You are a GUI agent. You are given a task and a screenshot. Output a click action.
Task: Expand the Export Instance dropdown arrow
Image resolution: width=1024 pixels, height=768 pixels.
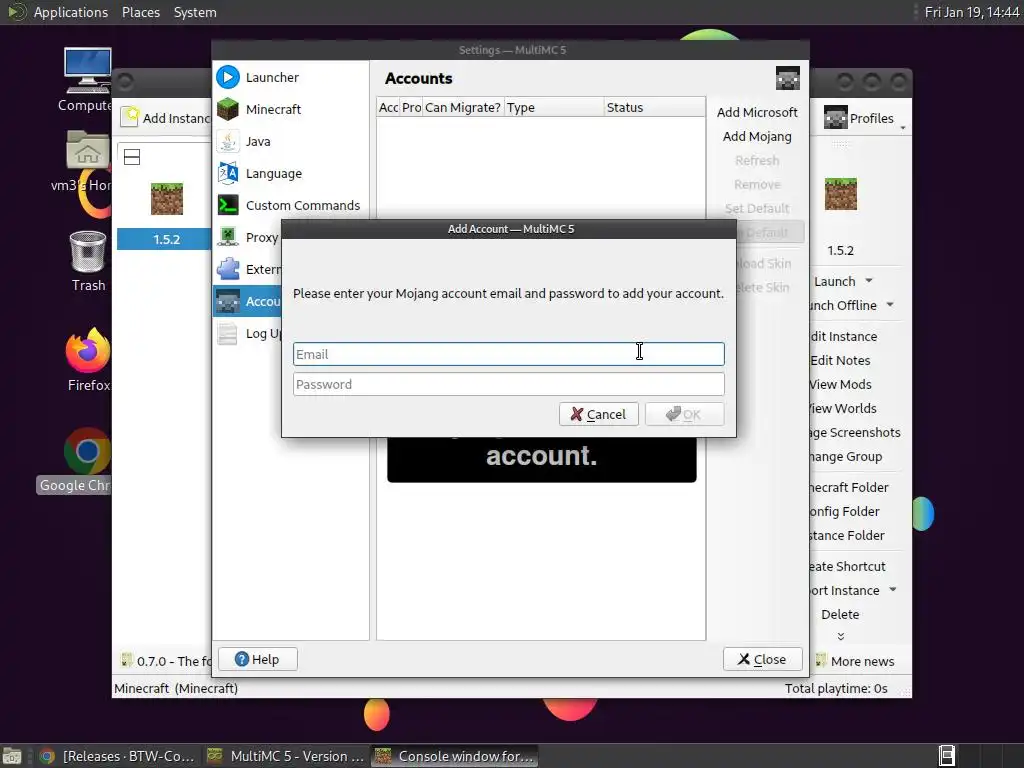point(892,589)
